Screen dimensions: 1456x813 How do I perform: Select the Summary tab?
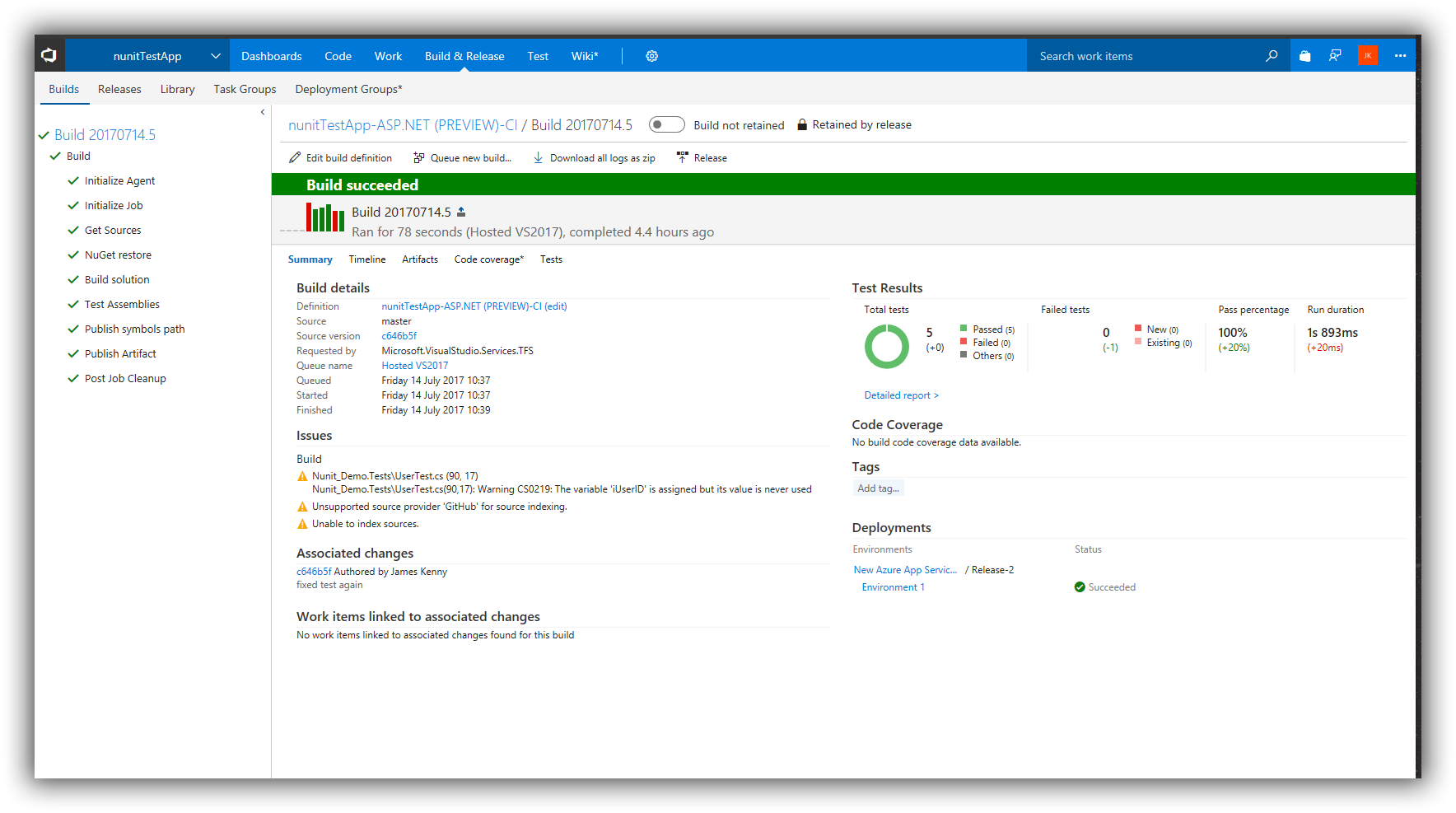(310, 259)
